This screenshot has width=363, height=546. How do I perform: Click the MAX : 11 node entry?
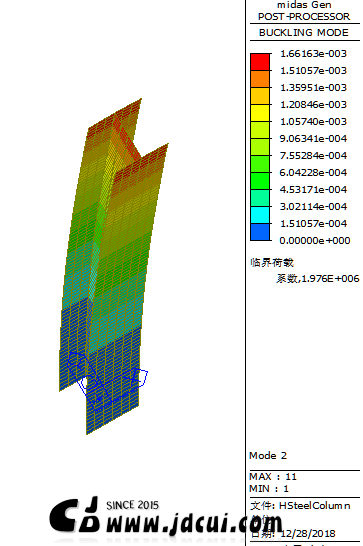coord(273,476)
